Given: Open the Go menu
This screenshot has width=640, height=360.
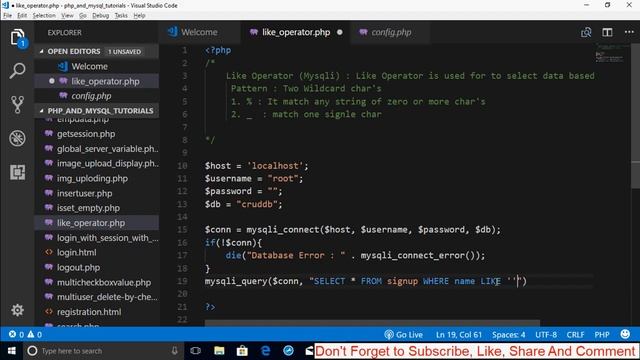Looking at the screenshot, I should (83, 16).
